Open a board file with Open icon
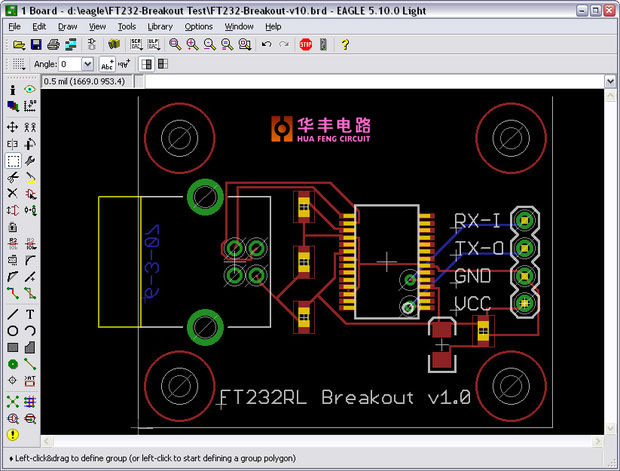This screenshot has height=471, width=620. 18,44
